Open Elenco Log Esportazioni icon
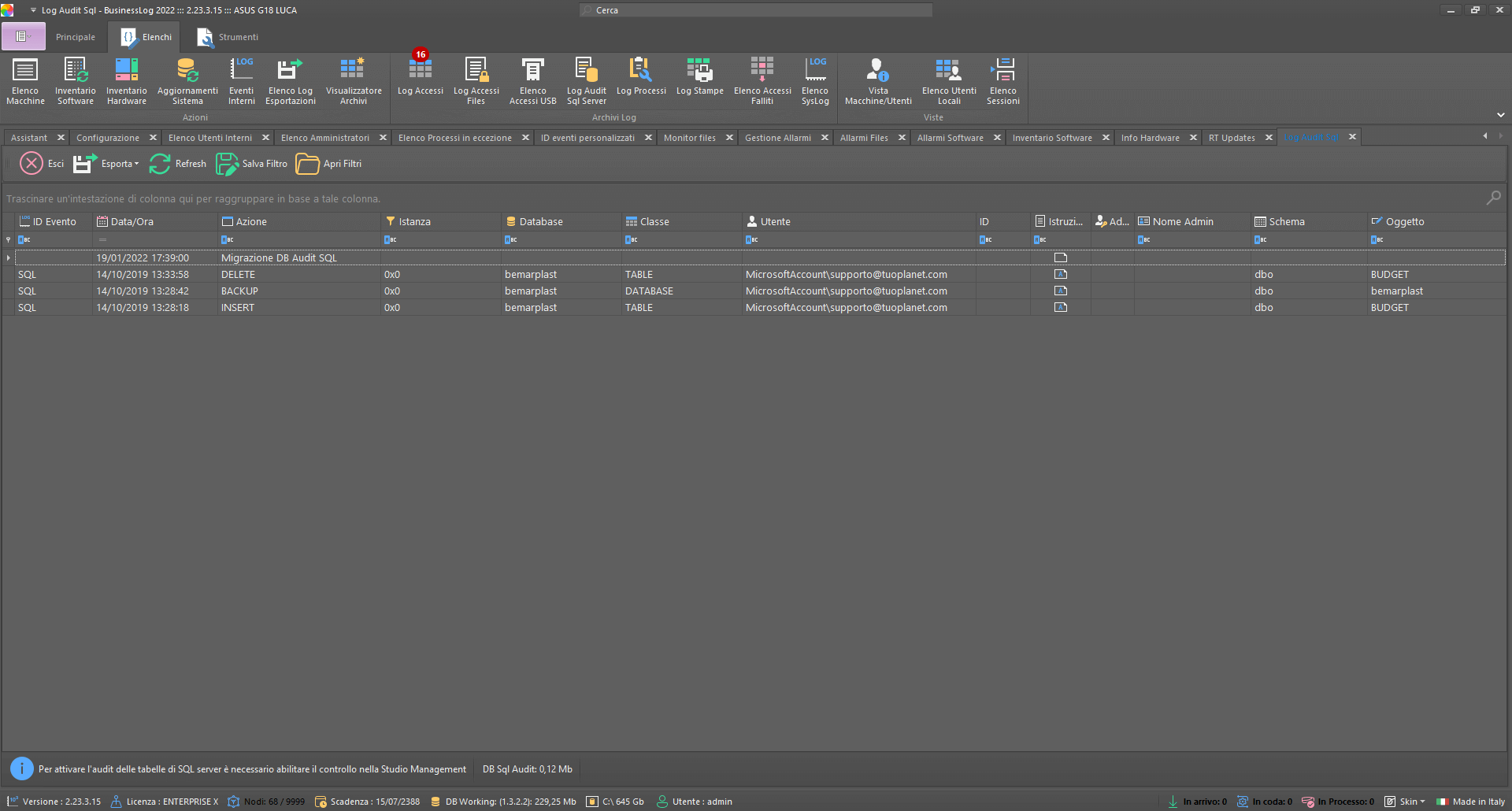 (x=291, y=81)
